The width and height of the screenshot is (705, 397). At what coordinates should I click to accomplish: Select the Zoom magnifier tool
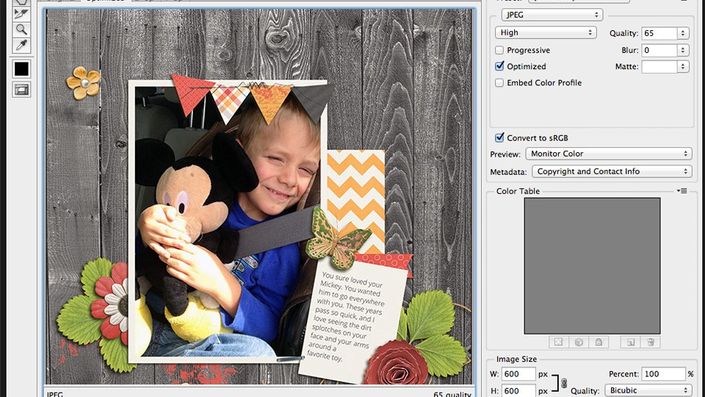click(21, 29)
